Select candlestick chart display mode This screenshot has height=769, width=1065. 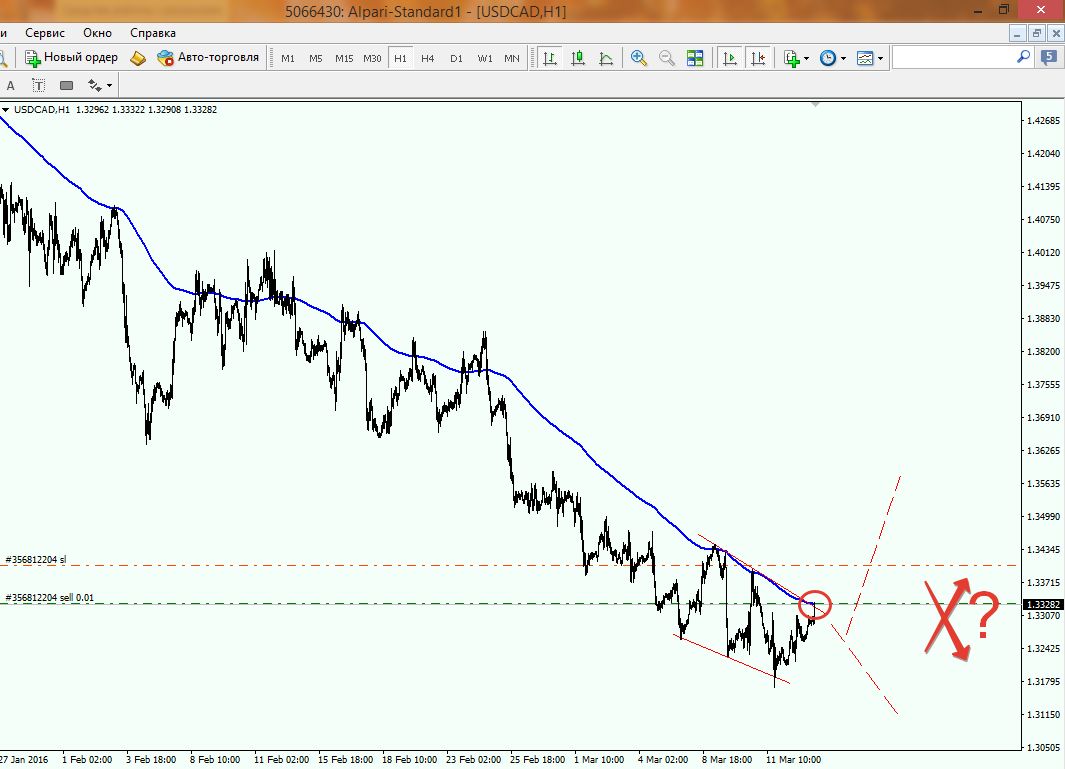578,58
